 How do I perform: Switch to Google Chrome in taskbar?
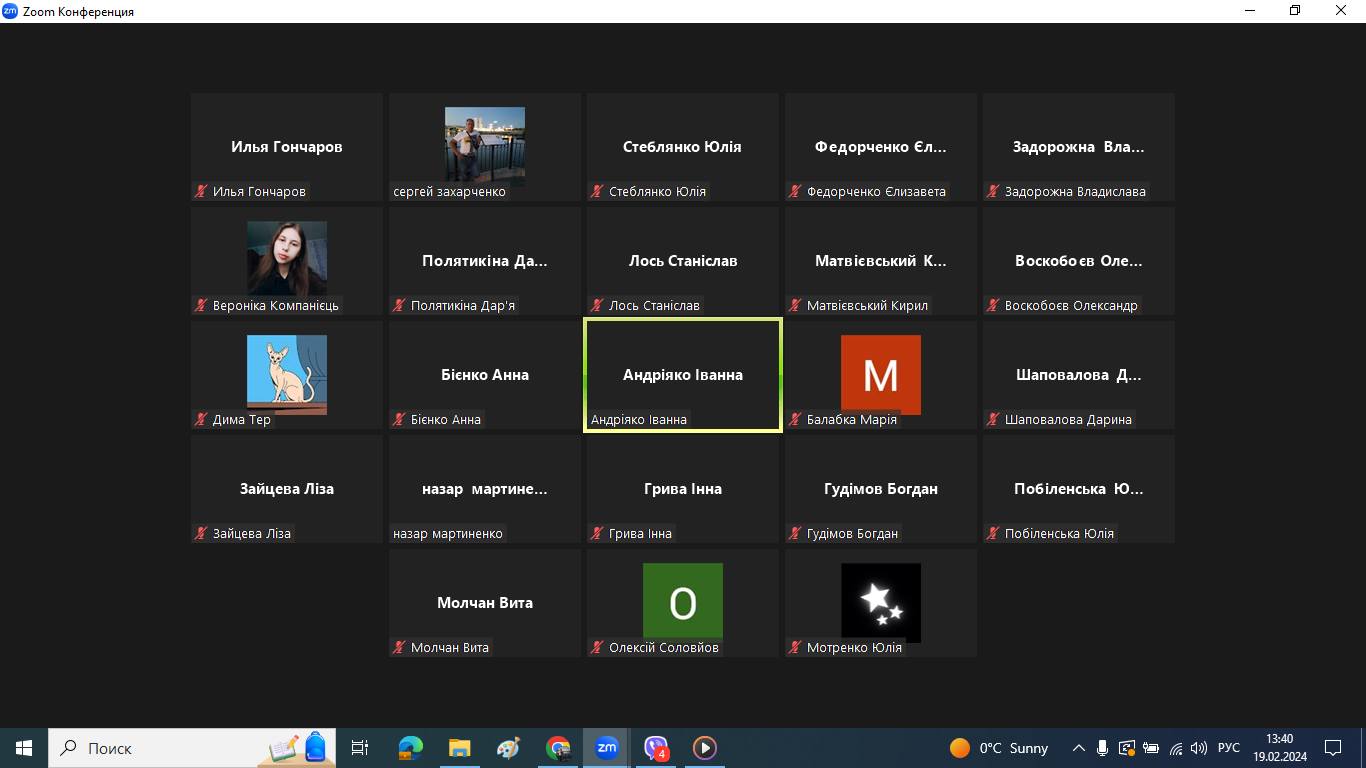[x=558, y=748]
